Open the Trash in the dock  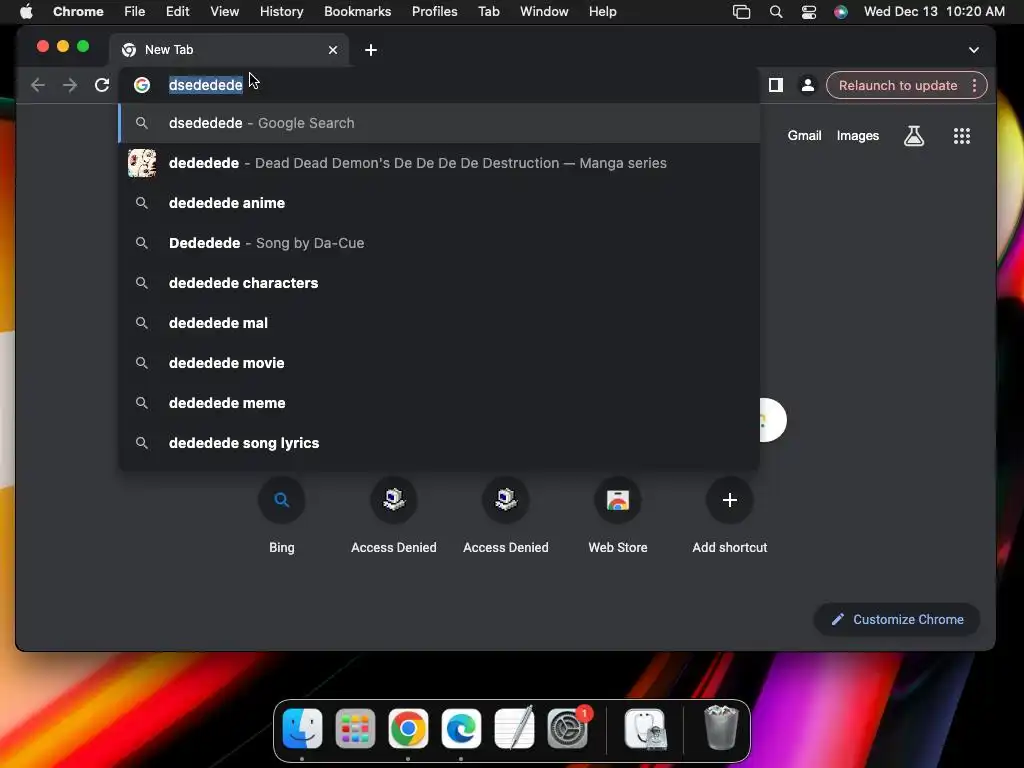721,728
